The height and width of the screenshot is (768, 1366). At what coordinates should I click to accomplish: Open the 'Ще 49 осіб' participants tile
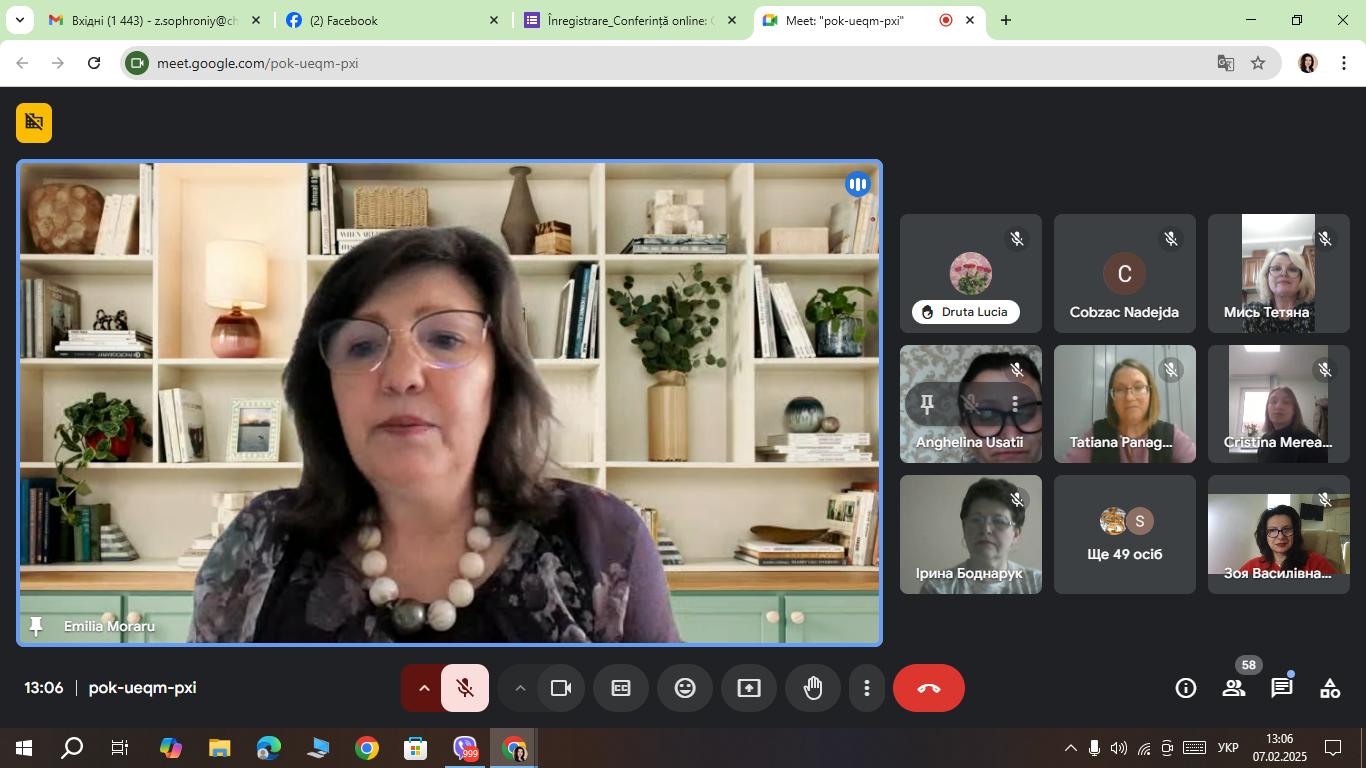coord(1125,535)
